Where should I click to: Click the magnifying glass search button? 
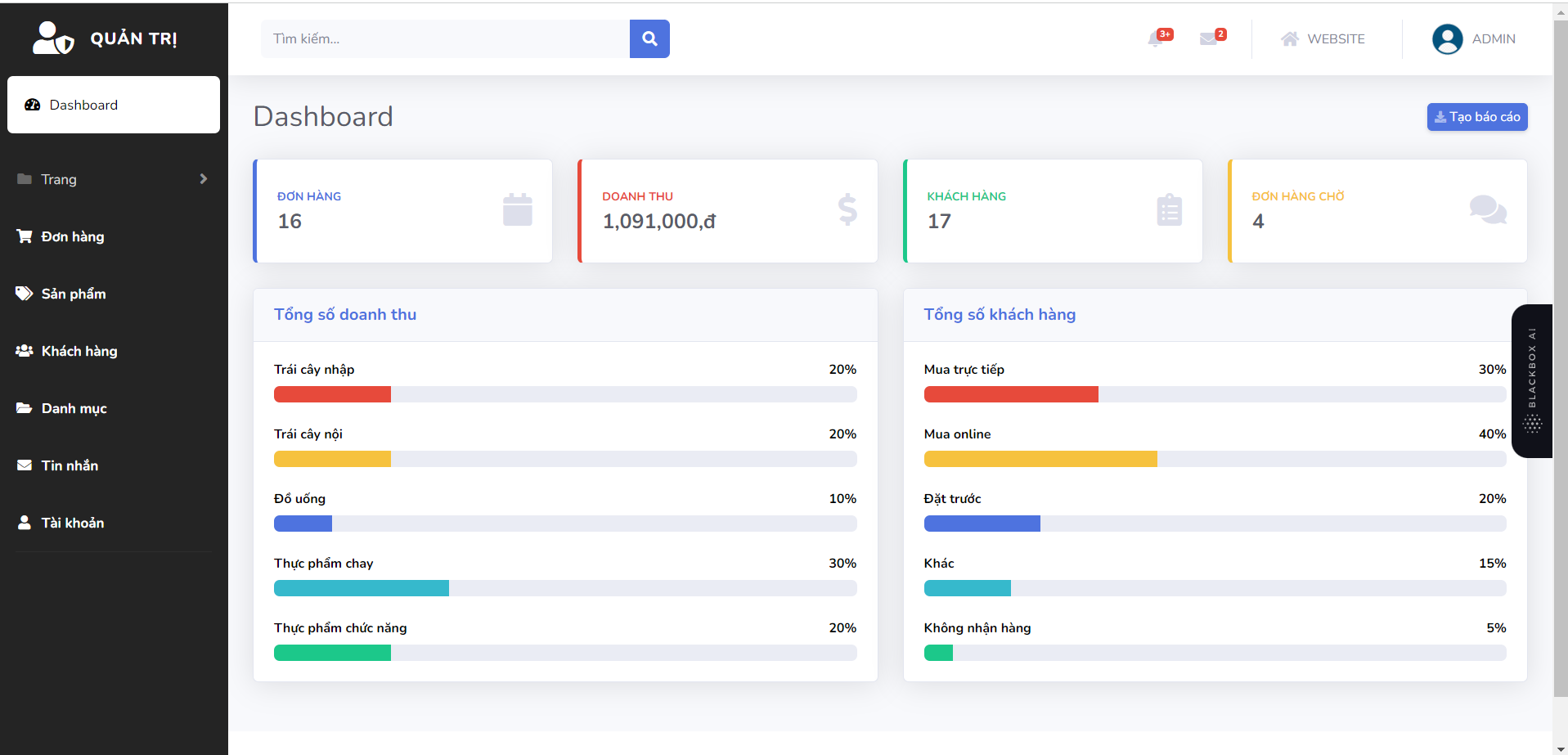[x=649, y=38]
